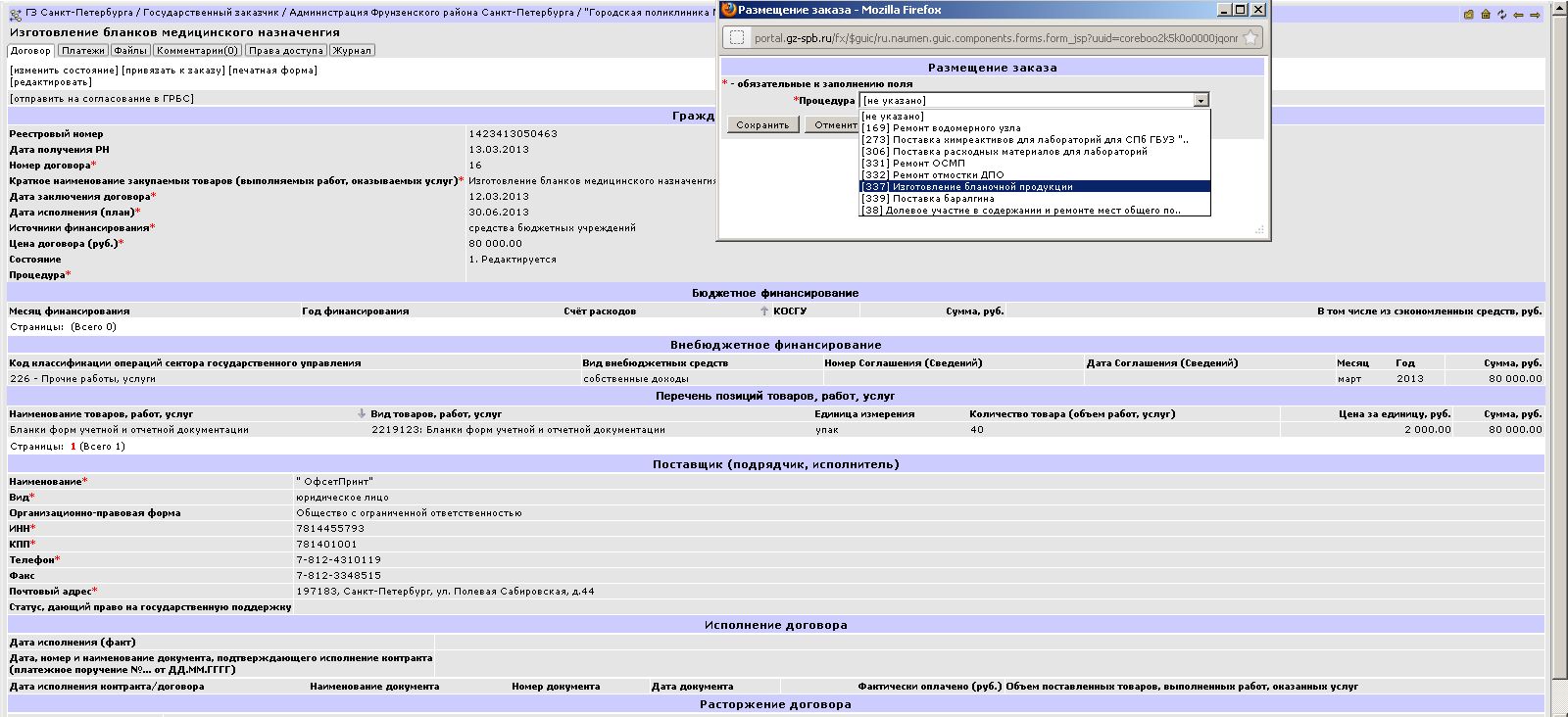Click the supplier INN value 7814455793
The image size is (1568, 717).
(330, 529)
